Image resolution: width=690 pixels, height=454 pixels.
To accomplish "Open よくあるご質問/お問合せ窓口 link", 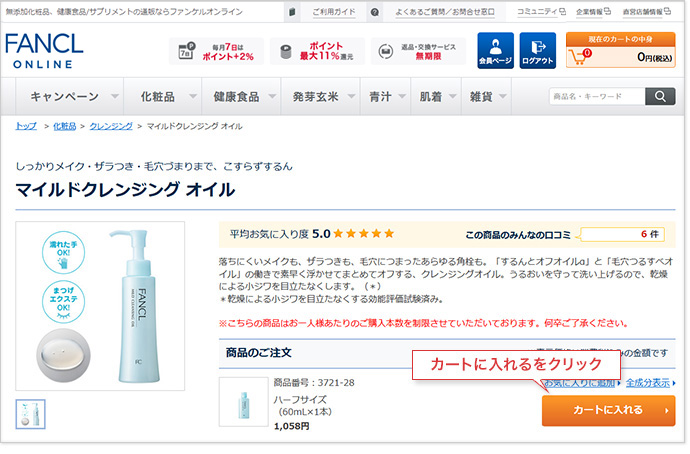I will 444,12.
